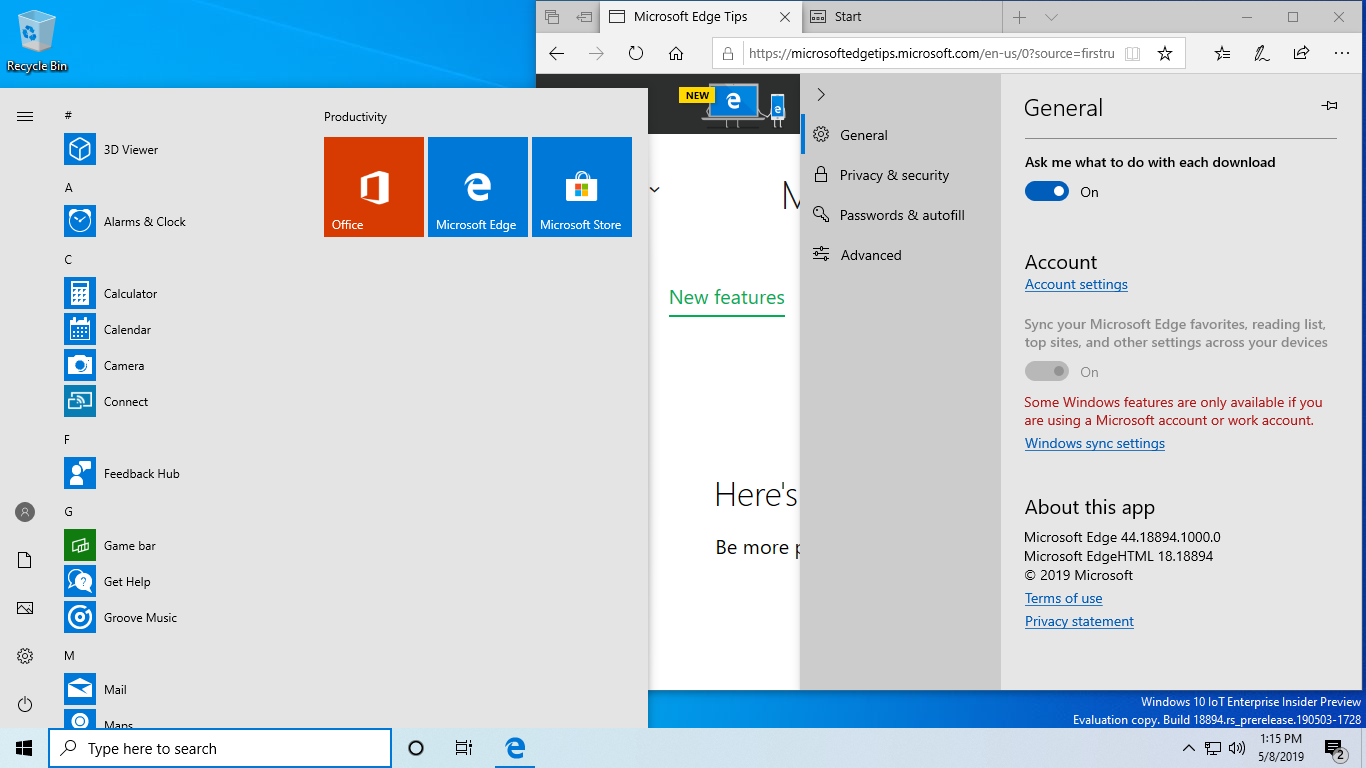Launch the Camera app

(x=80, y=366)
